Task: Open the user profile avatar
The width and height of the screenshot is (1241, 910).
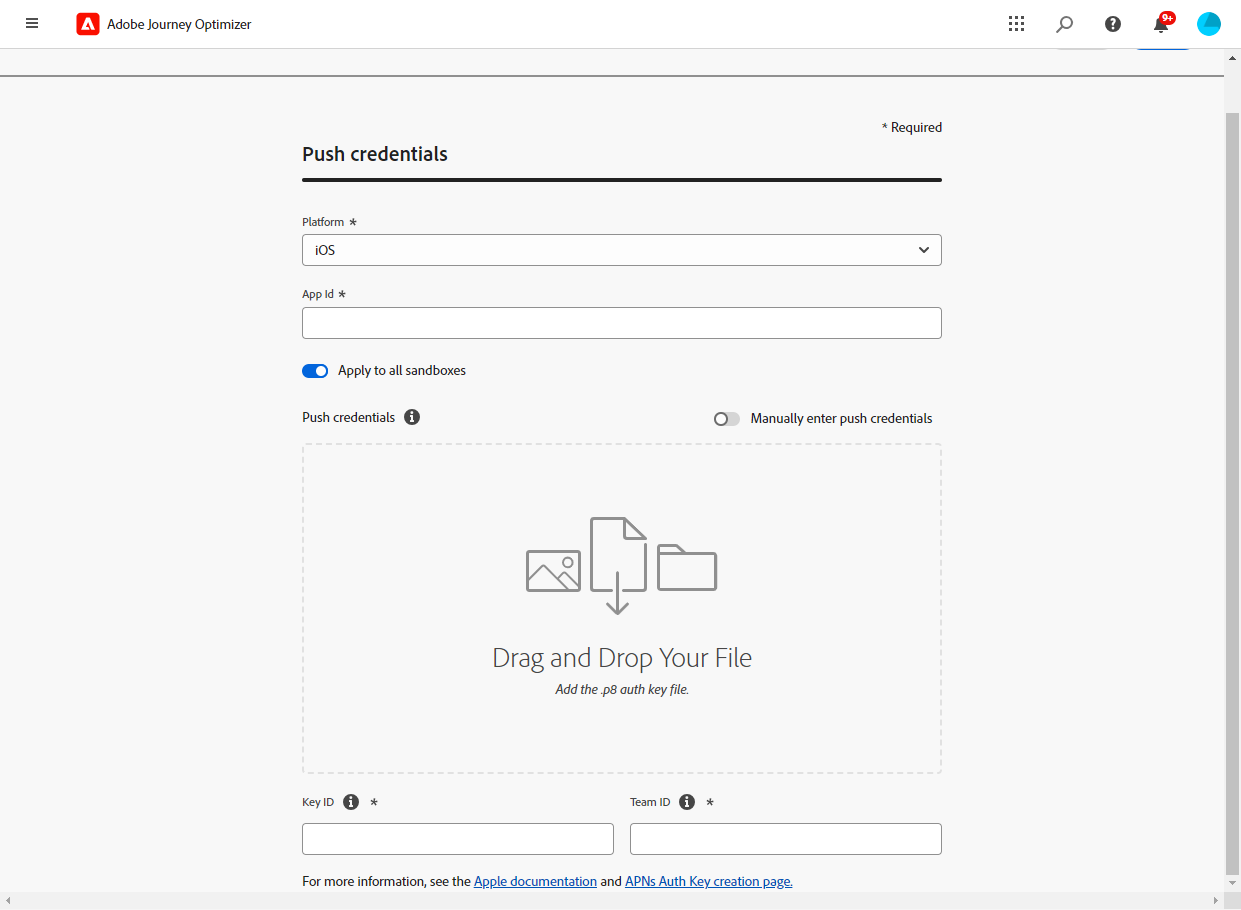Action: 1209,24
